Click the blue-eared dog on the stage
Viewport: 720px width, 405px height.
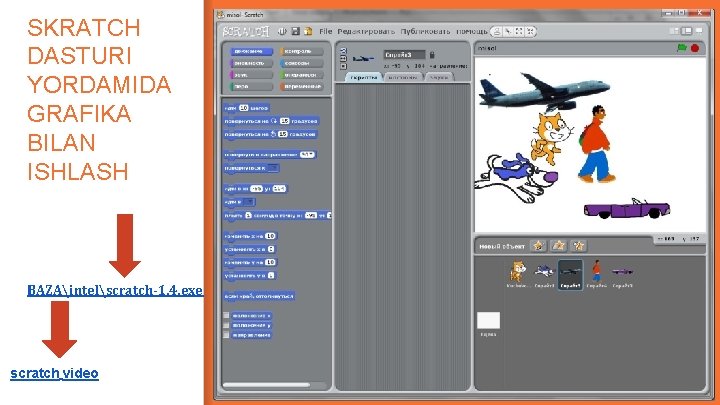516,178
